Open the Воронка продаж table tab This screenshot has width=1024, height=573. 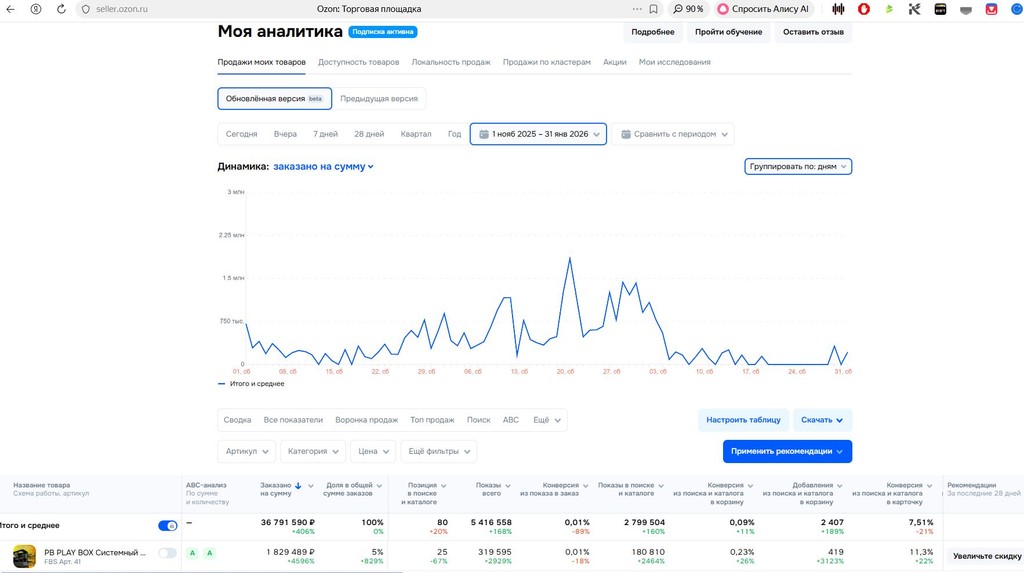(x=366, y=420)
